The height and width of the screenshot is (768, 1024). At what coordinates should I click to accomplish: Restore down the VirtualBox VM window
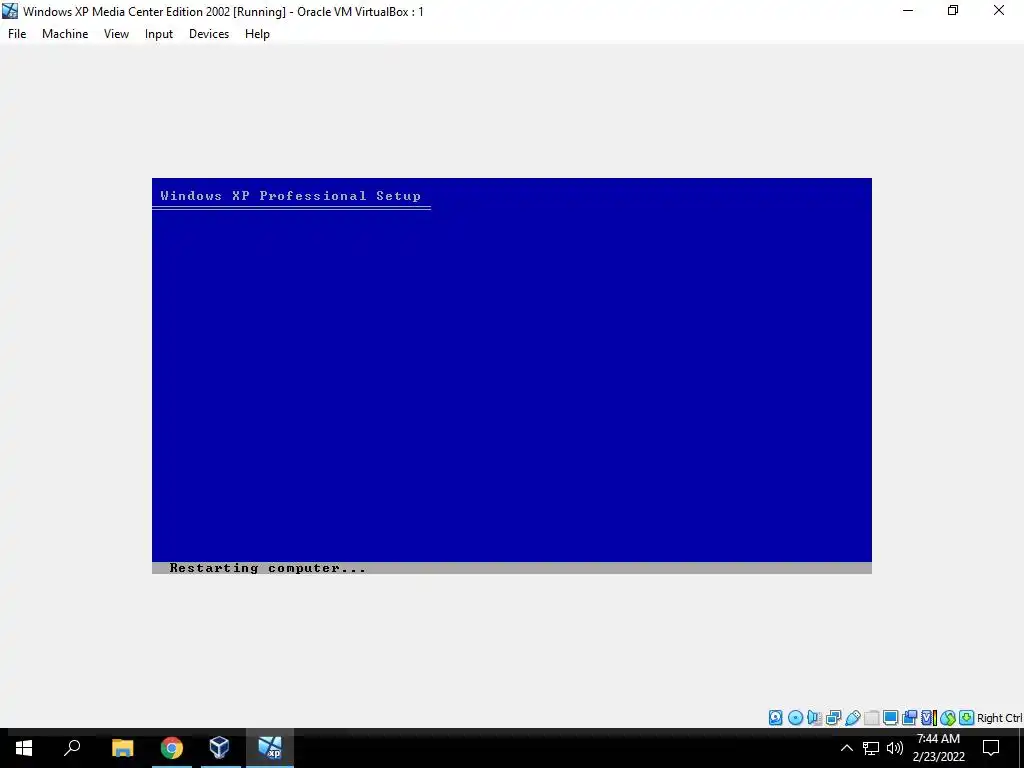click(x=953, y=11)
